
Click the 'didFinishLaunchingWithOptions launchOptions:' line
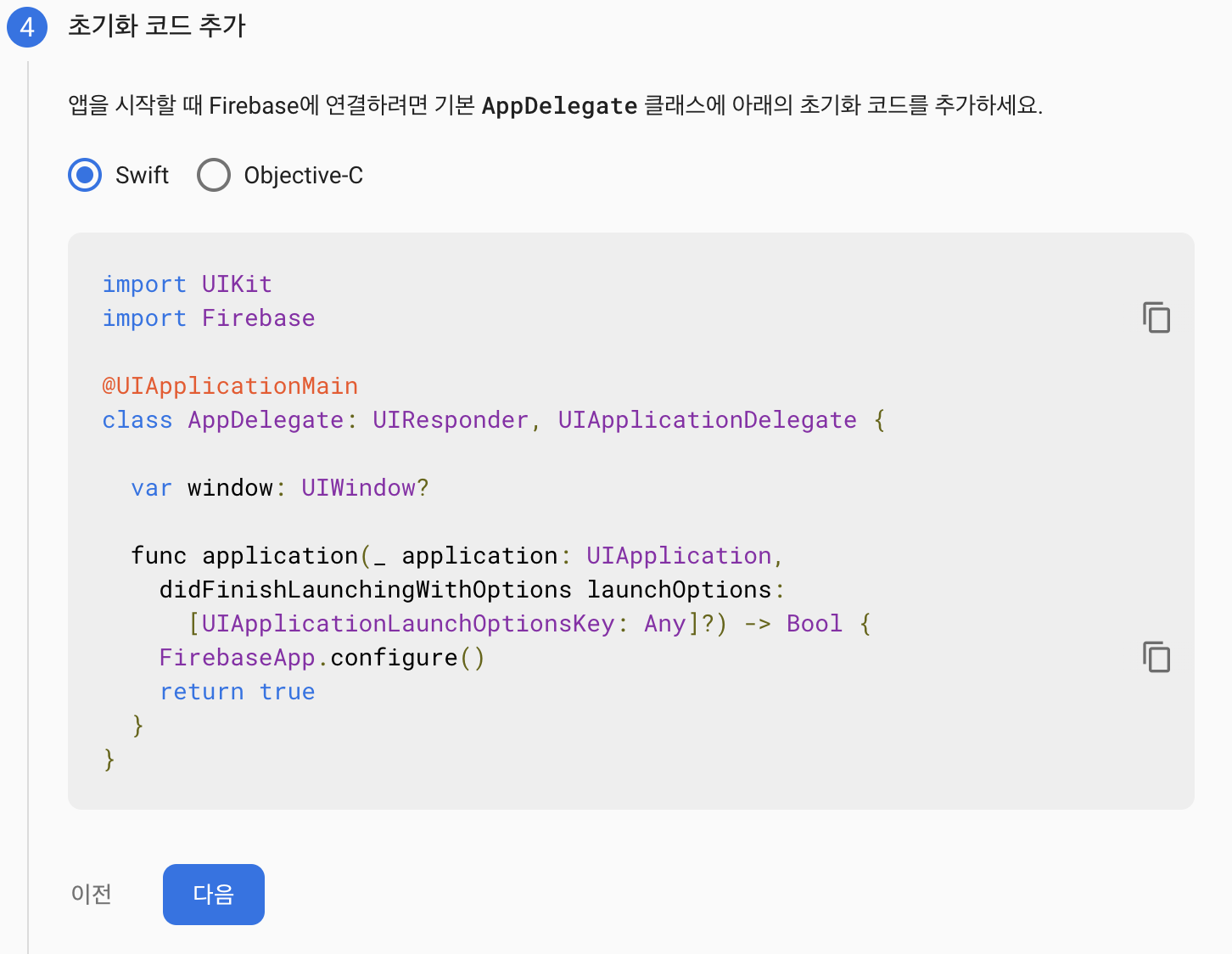click(473, 590)
